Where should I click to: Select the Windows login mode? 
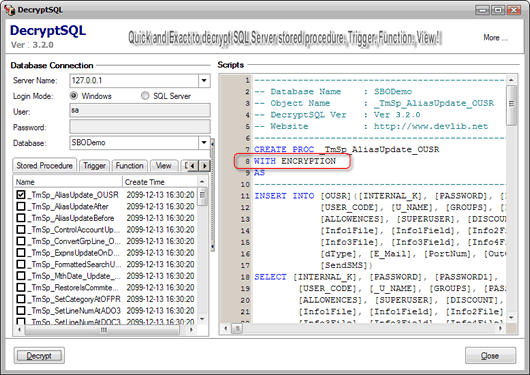coord(74,96)
